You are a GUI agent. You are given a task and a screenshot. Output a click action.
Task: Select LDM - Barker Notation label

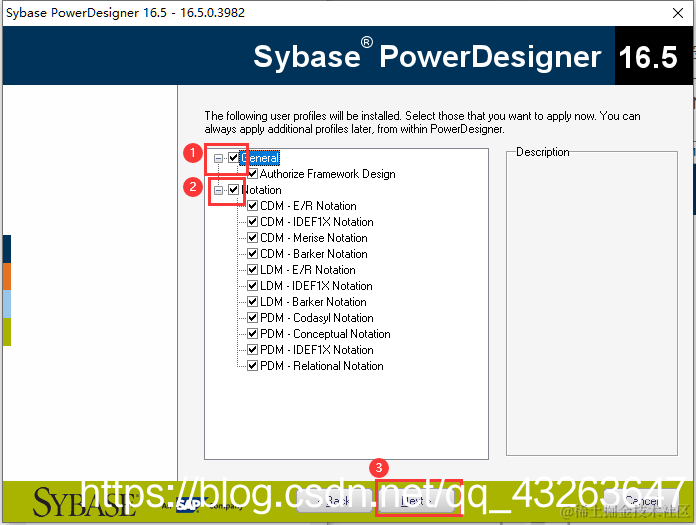point(313,302)
